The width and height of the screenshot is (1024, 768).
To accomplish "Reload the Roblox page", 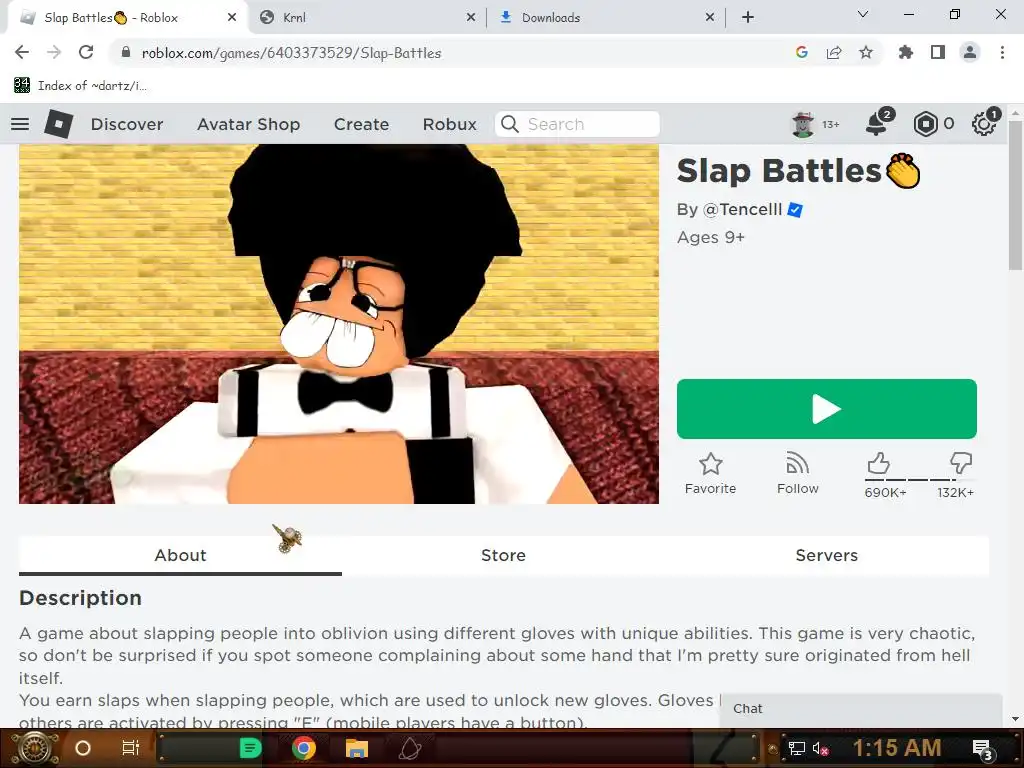I will click(86, 52).
